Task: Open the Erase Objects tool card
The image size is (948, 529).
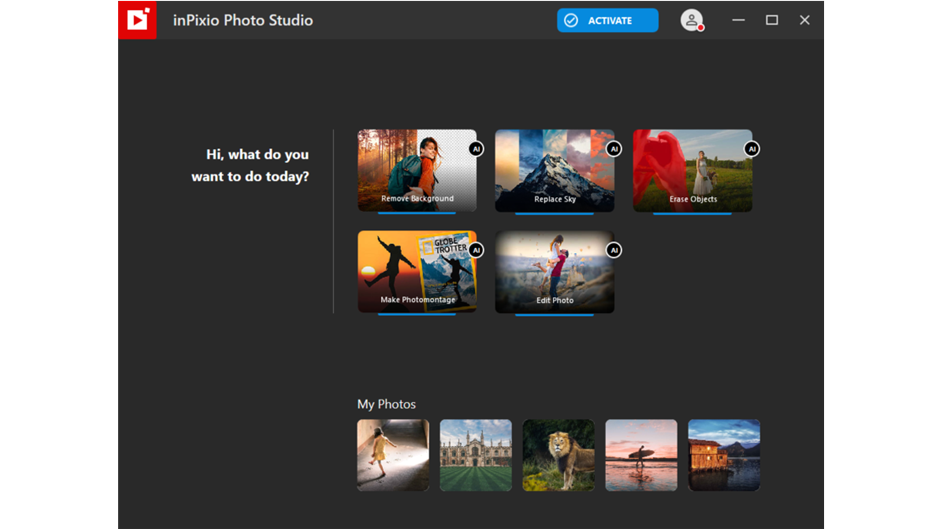Action: pos(693,170)
